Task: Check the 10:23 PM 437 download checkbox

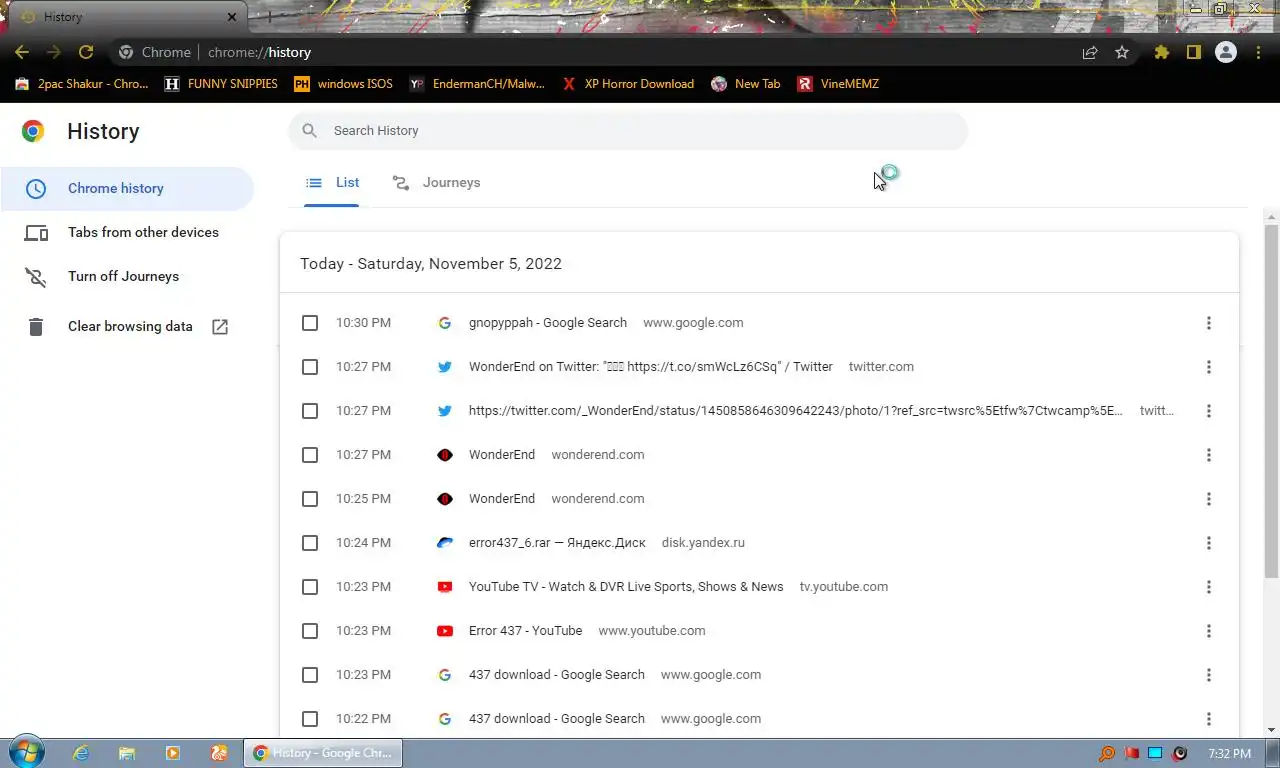Action: pos(310,675)
